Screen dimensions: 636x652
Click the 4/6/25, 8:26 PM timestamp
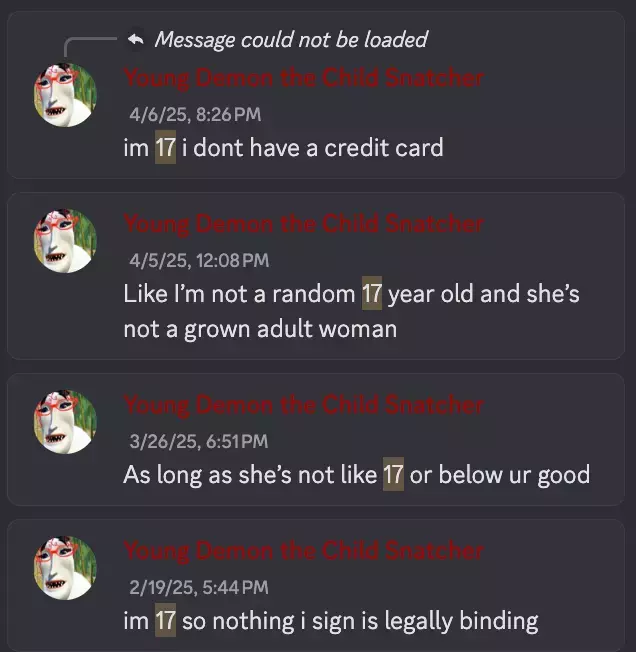pos(195,114)
